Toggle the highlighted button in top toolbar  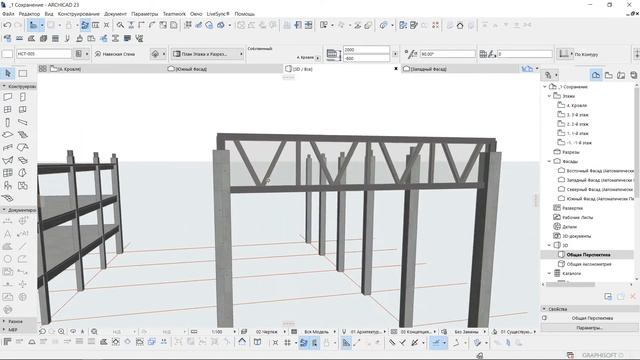coord(85,25)
